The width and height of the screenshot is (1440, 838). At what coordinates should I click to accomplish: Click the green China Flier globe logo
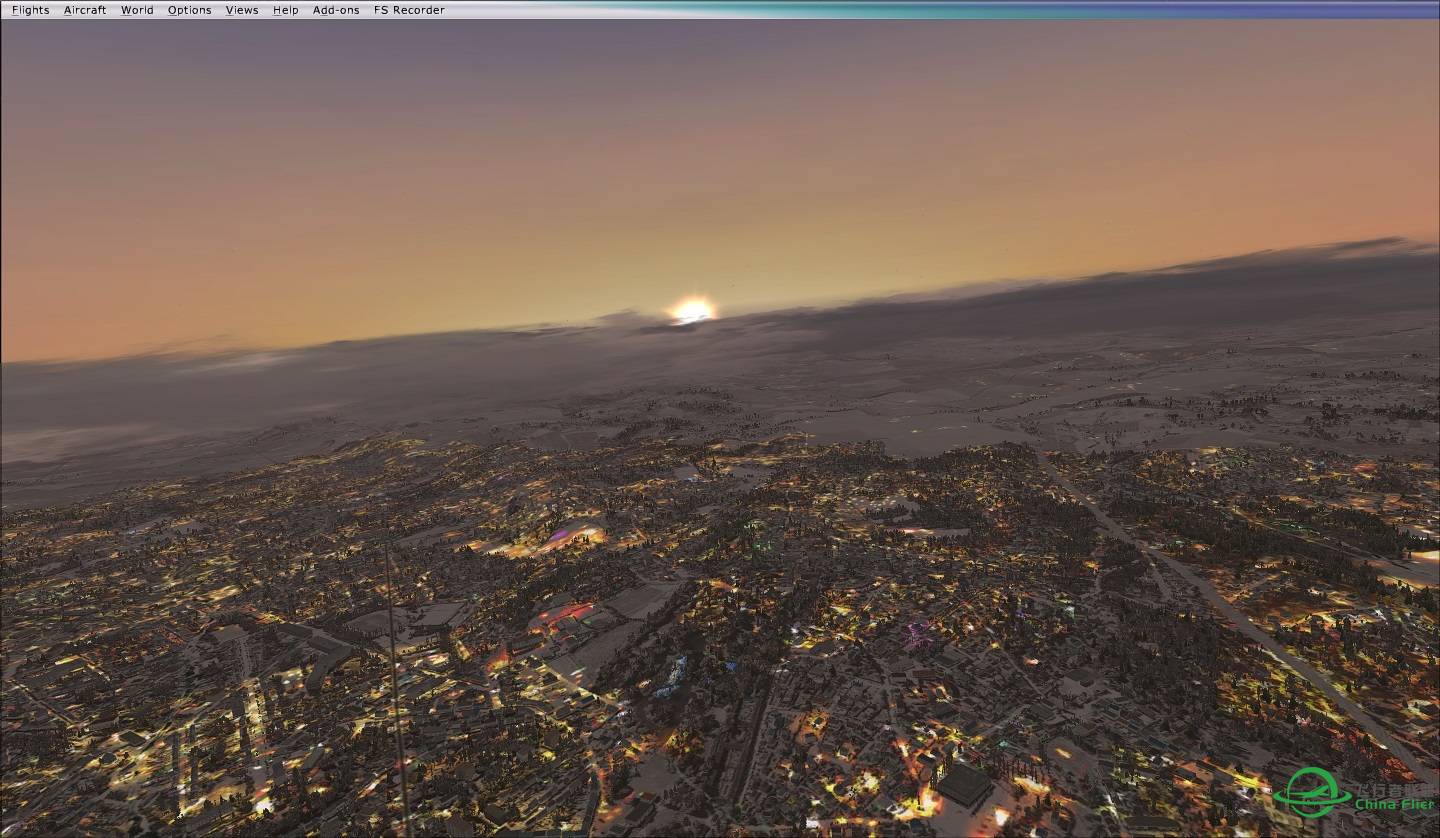[x=1310, y=792]
